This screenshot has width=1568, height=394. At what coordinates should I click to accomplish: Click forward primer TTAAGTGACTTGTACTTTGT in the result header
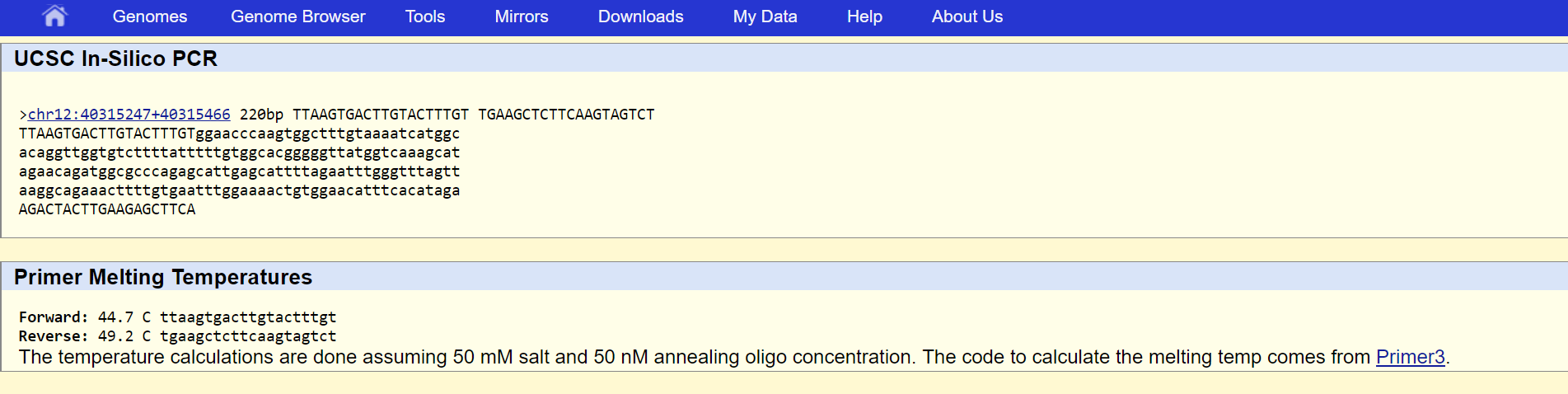click(381, 115)
